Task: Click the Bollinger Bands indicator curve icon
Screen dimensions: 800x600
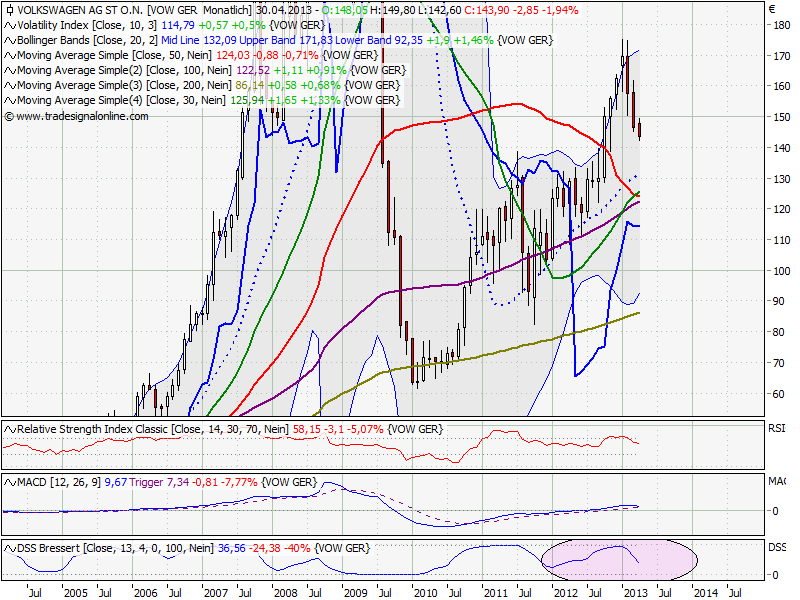Action: click(10, 40)
